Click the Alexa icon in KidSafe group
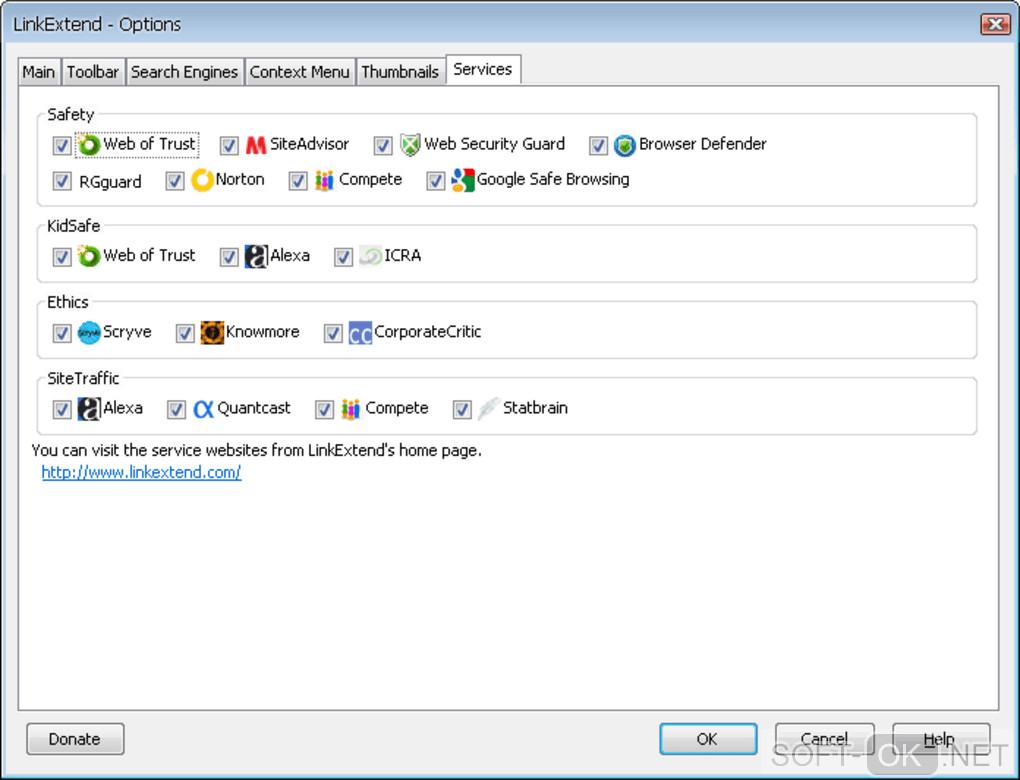Screen dimensions: 1020x780 pyautogui.click(x=256, y=256)
